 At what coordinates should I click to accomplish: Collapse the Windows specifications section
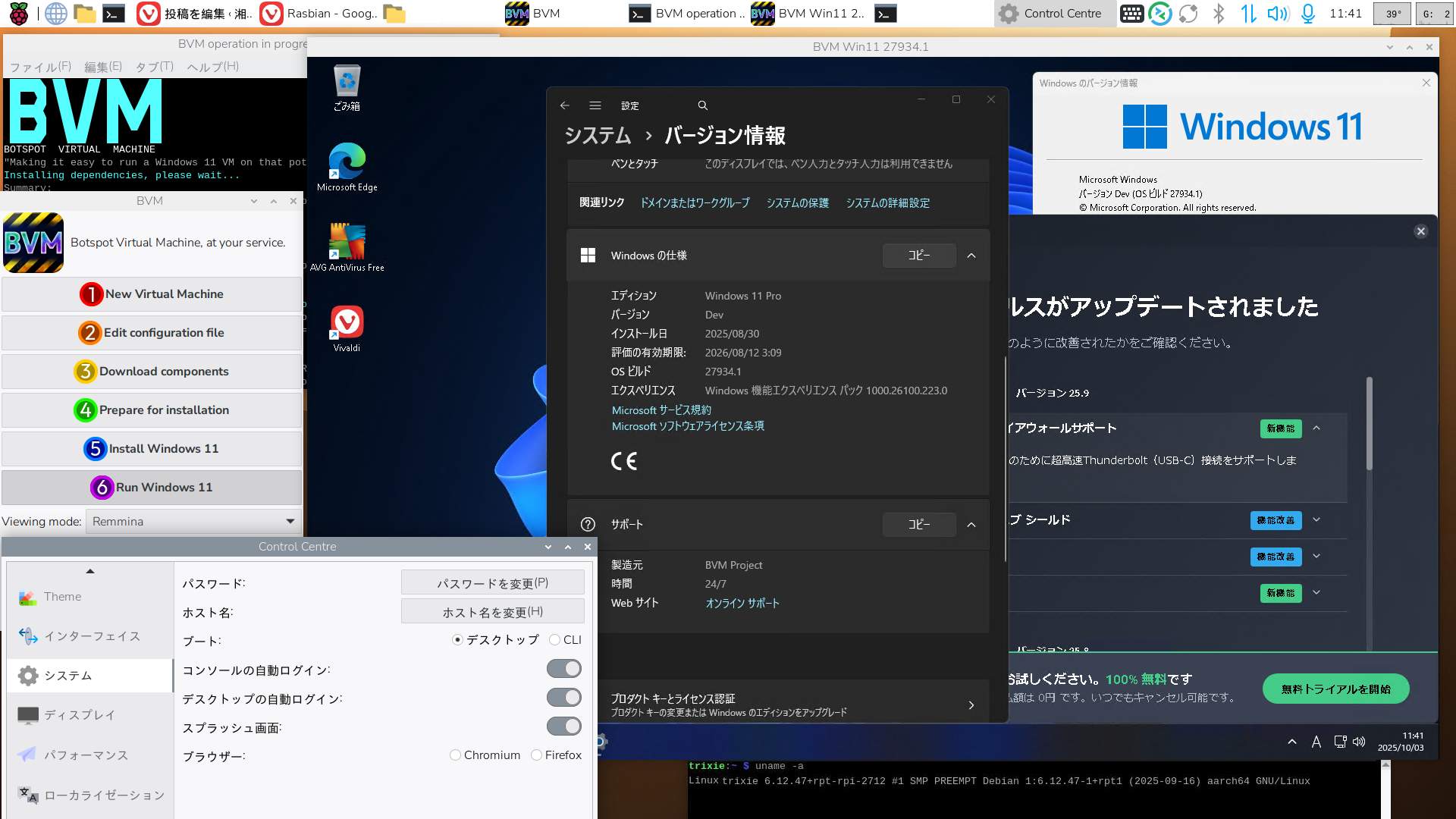971,256
